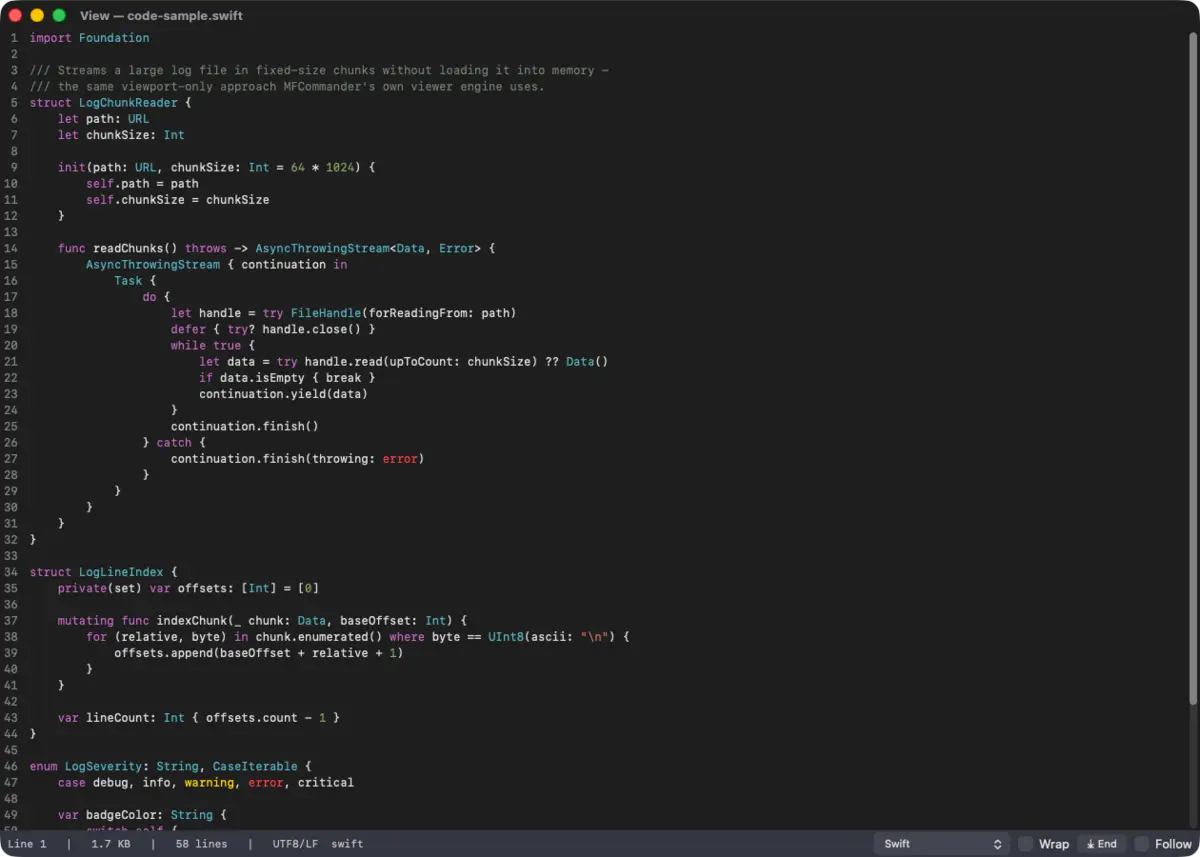The image size is (1200, 857).
Task: Click 'continuation.yield(data)' on line 23
Action: (283, 394)
